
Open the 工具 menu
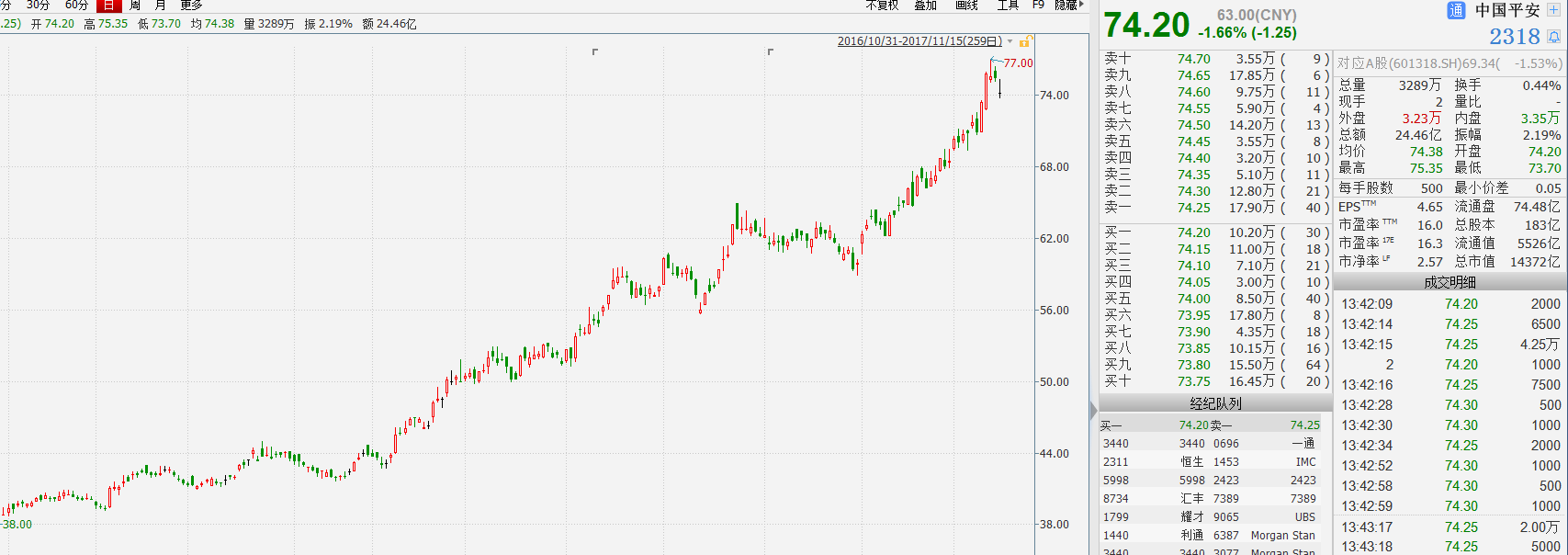pos(1008,6)
